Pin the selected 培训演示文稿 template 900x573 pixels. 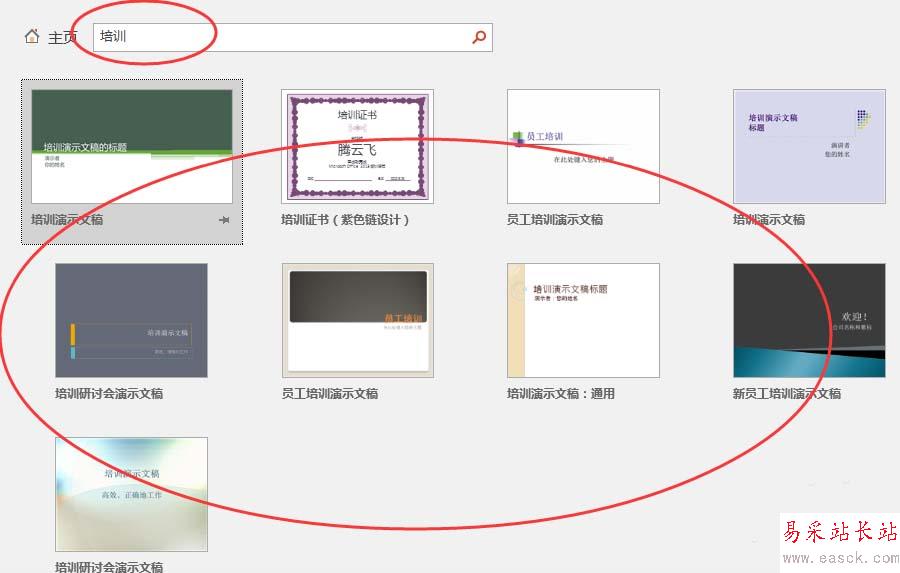224,220
